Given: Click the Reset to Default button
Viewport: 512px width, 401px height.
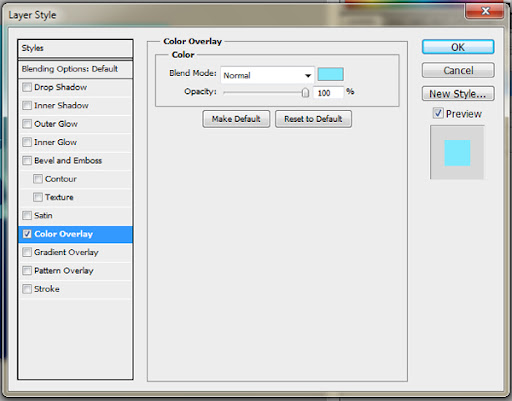Looking at the screenshot, I should pos(313,119).
